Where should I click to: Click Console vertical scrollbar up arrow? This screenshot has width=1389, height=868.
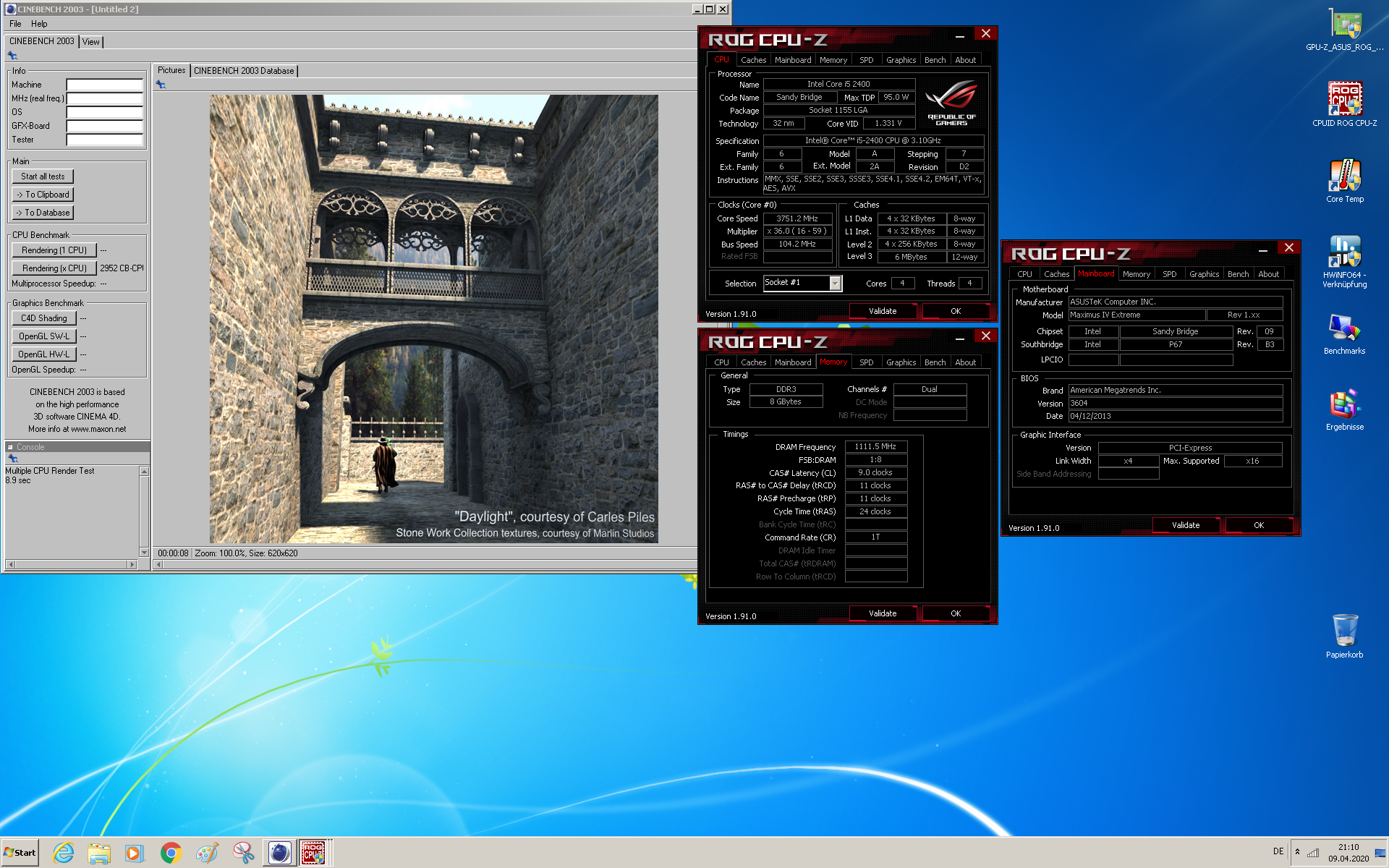[x=144, y=472]
